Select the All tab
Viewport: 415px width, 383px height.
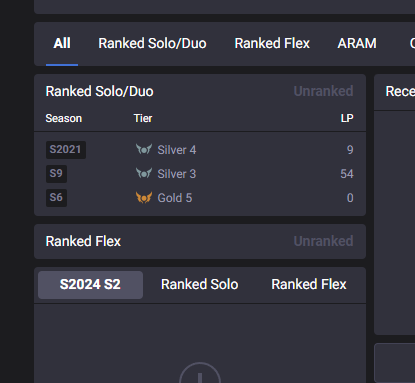(62, 44)
